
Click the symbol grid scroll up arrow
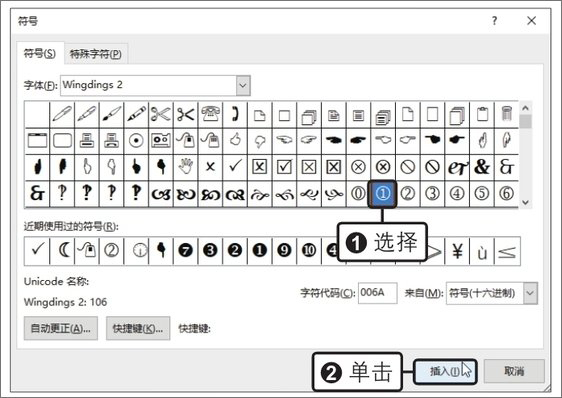click(525, 108)
